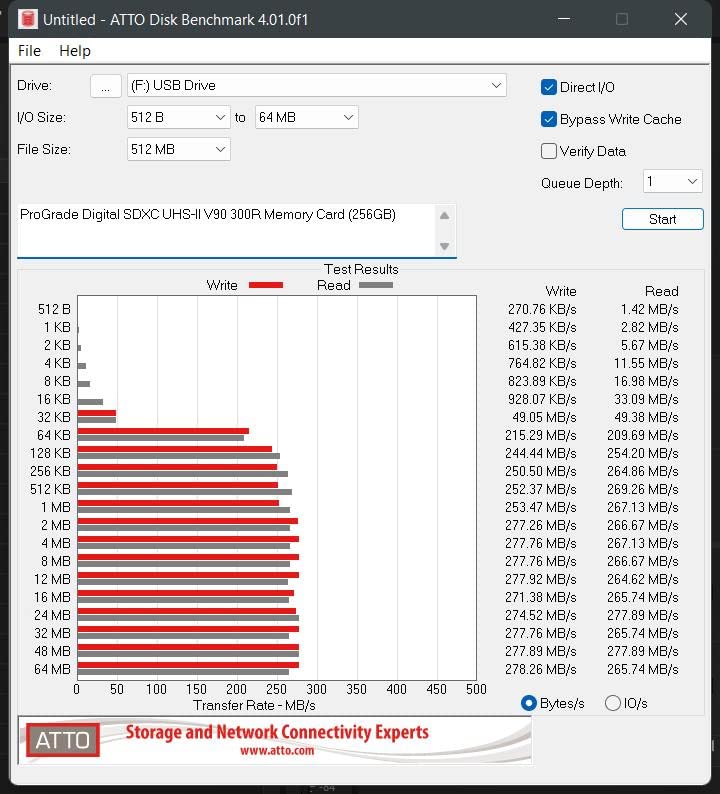Click the 49.05 MB/s write value
This screenshot has width=720, height=794.
[x=544, y=417]
